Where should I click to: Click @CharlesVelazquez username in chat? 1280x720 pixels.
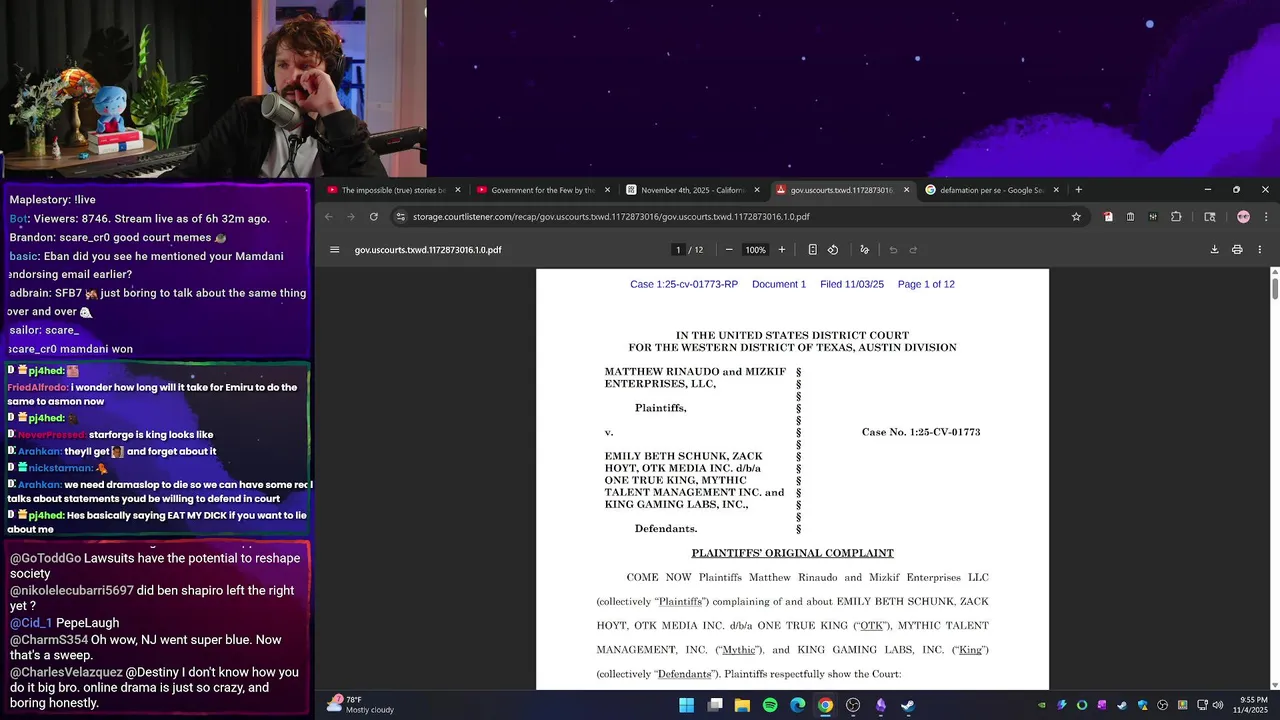66,673
